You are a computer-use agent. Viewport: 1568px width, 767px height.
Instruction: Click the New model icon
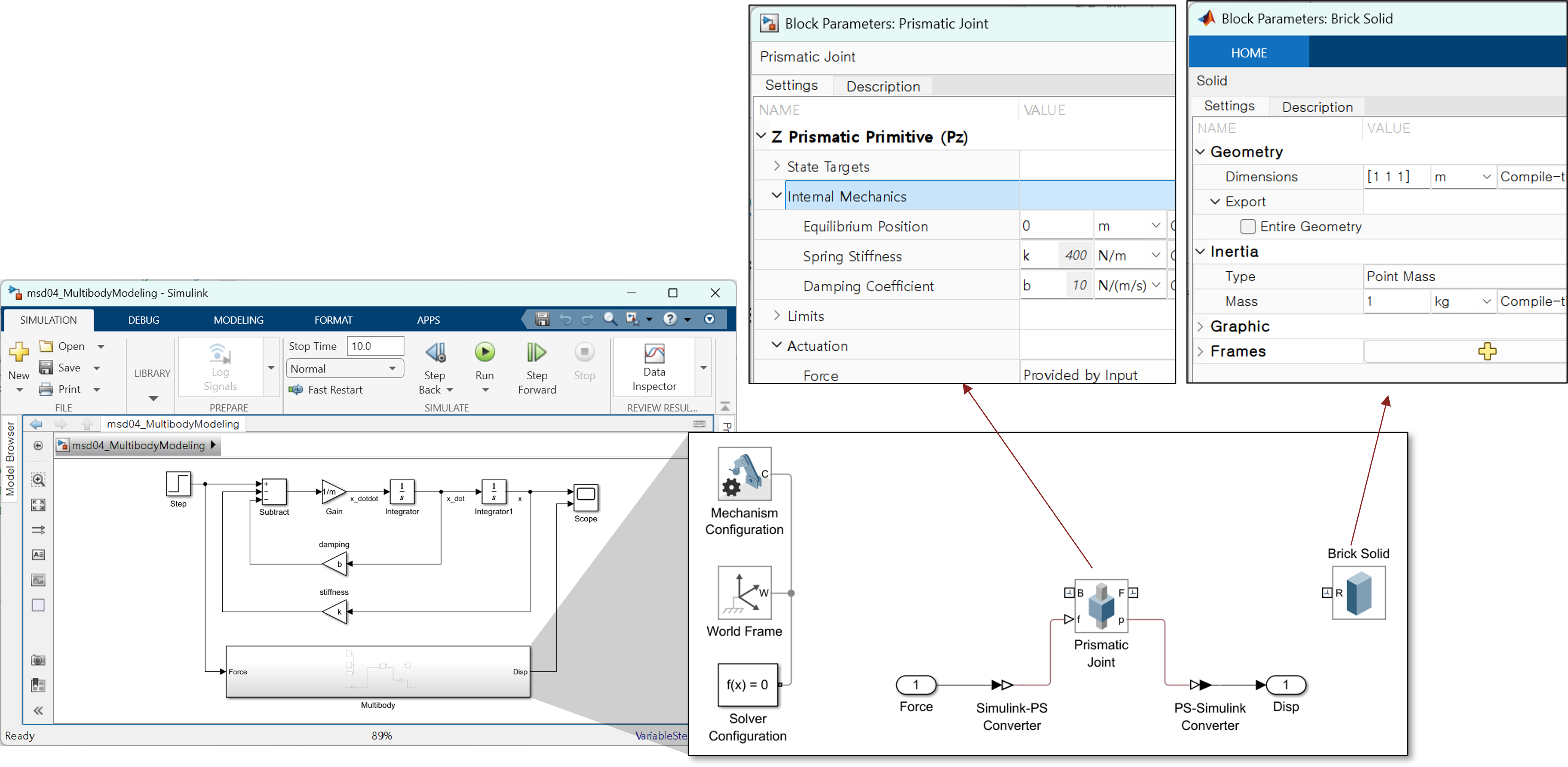point(19,353)
